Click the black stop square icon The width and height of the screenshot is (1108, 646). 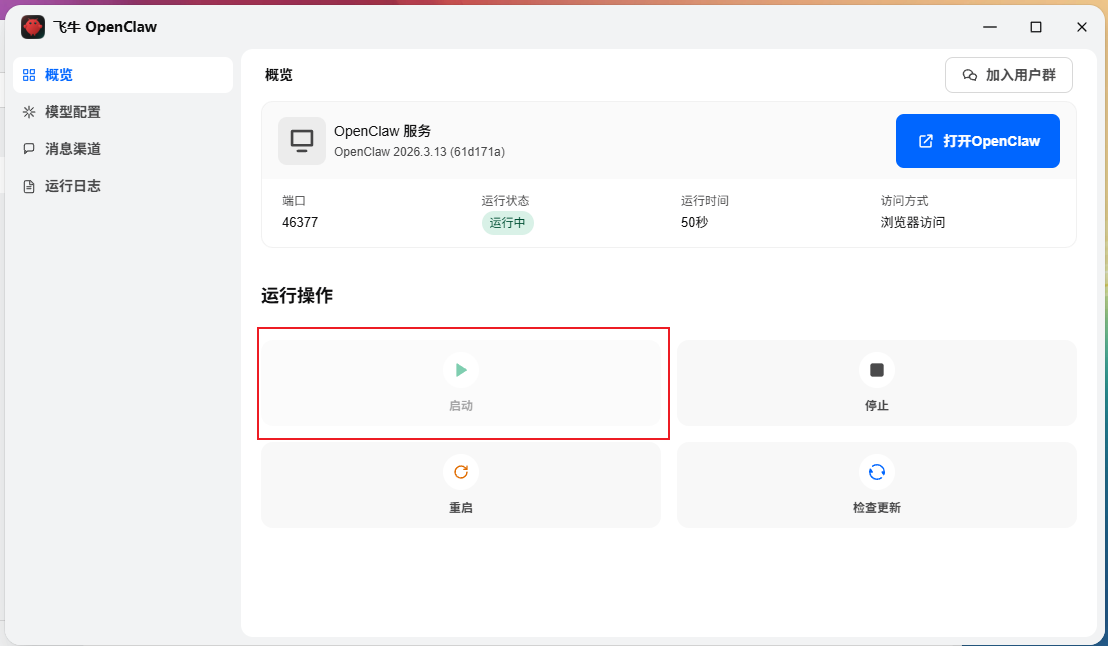pos(876,370)
